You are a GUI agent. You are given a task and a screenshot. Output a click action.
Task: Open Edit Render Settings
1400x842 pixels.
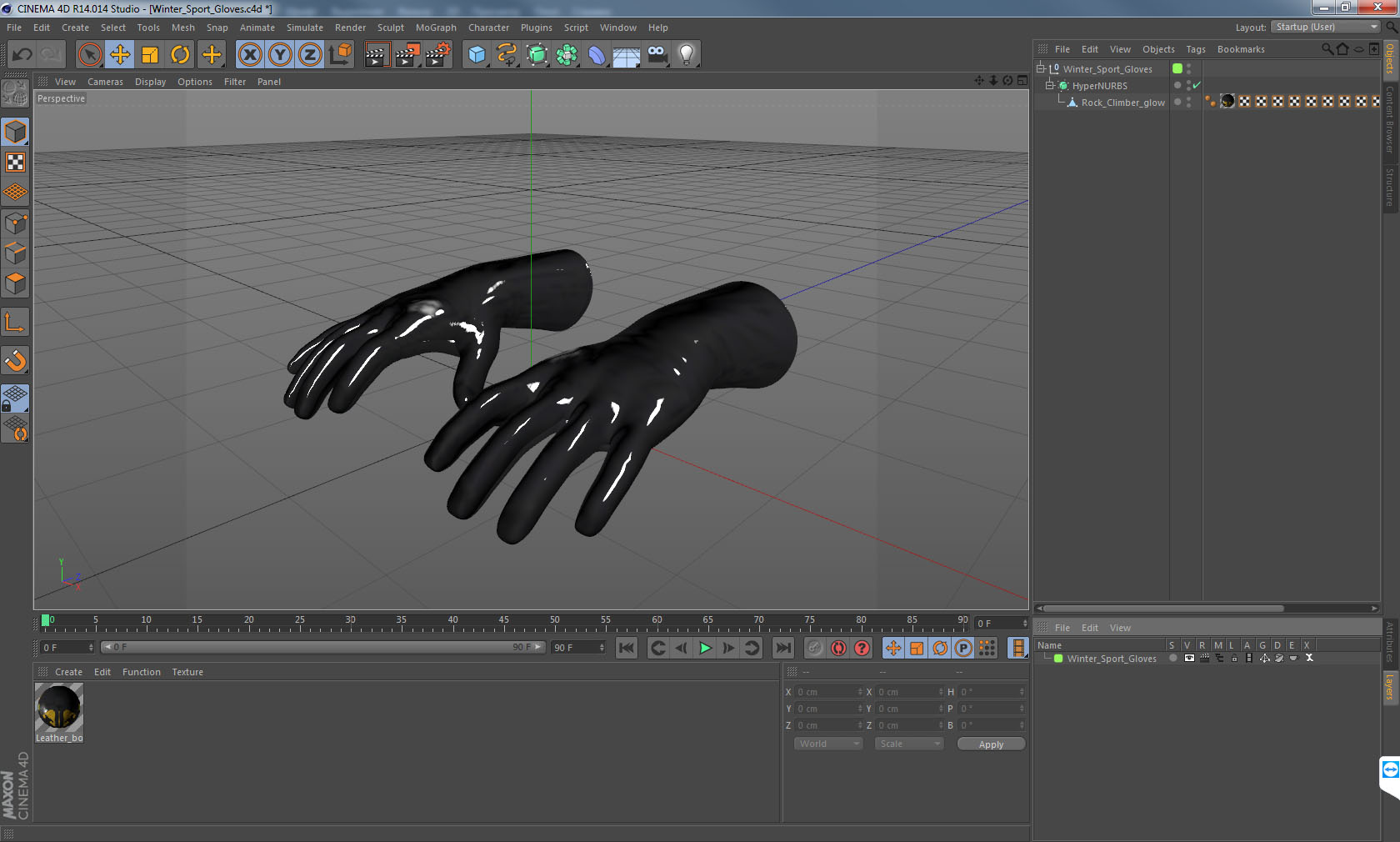coord(438,55)
